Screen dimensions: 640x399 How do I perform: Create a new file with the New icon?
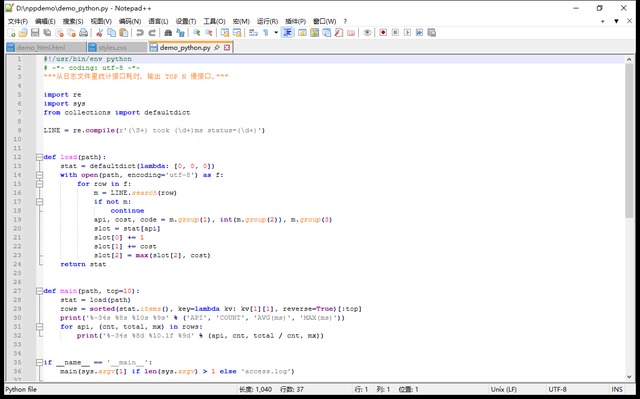[x=11, y=33]
